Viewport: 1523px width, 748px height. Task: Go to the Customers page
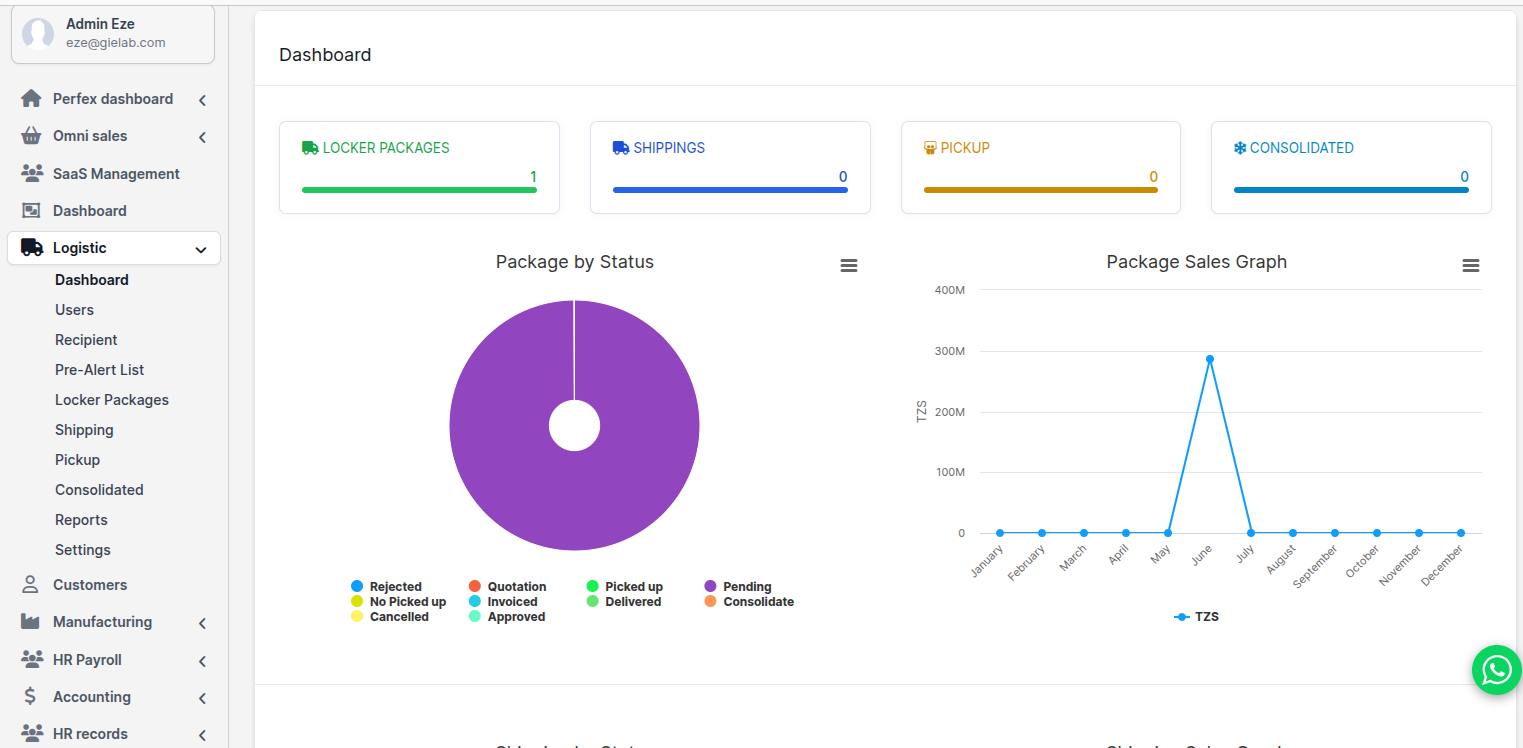90,585
